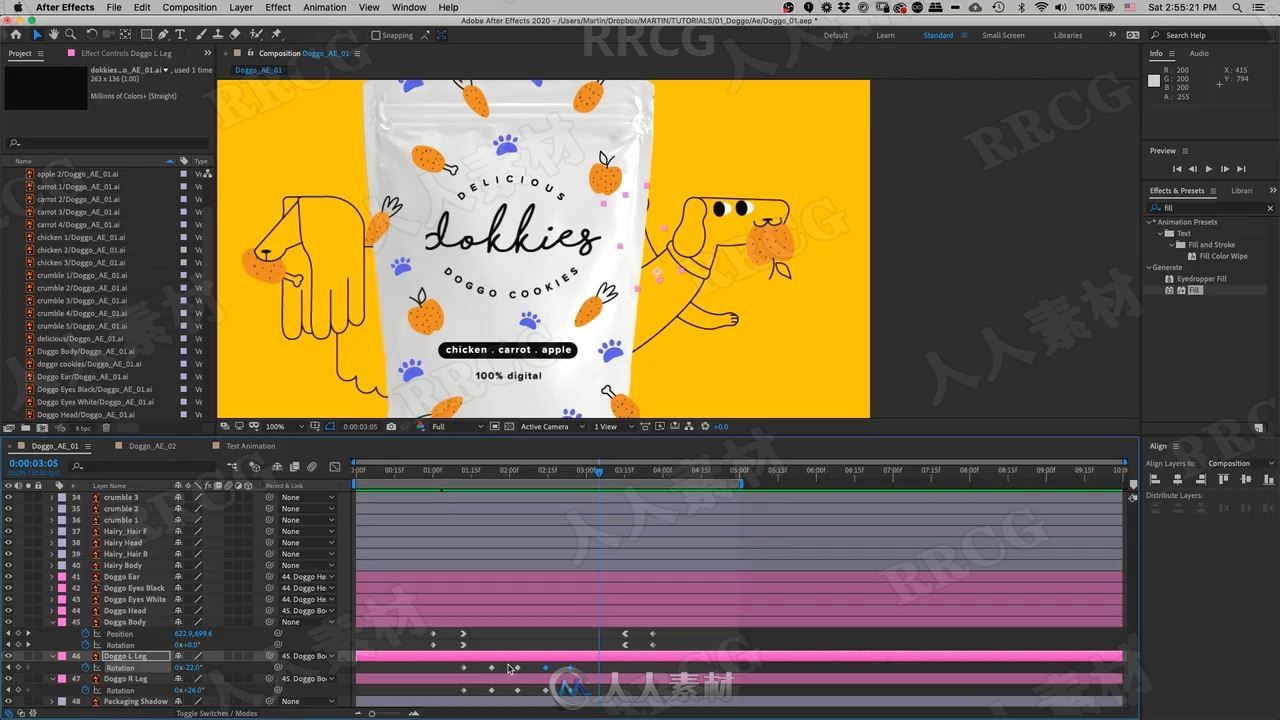
Task: Toggle Draft 3D icon in timeline
Action: [x=255, y=467]
